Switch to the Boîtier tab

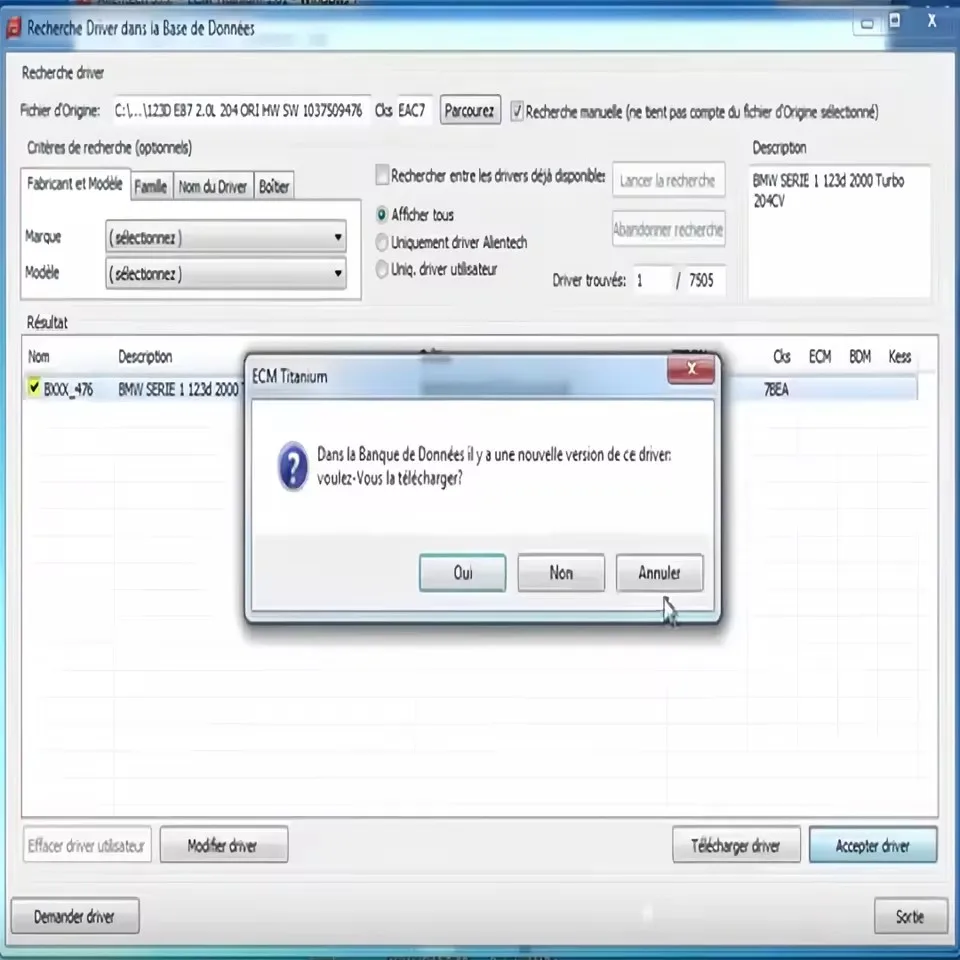pyautogui.click(x=274, y=186)
